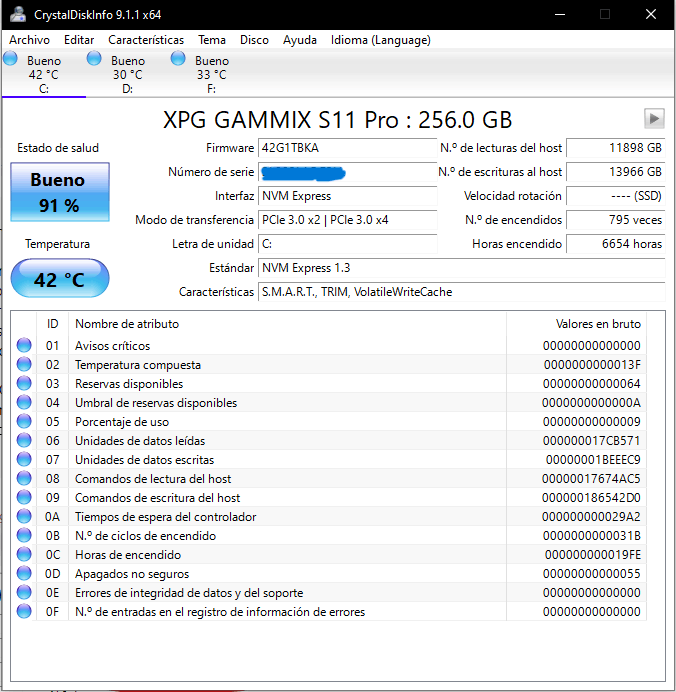Click the Letra de unidad field C:
The image size is (676, 692).
(x=347, y=244)
